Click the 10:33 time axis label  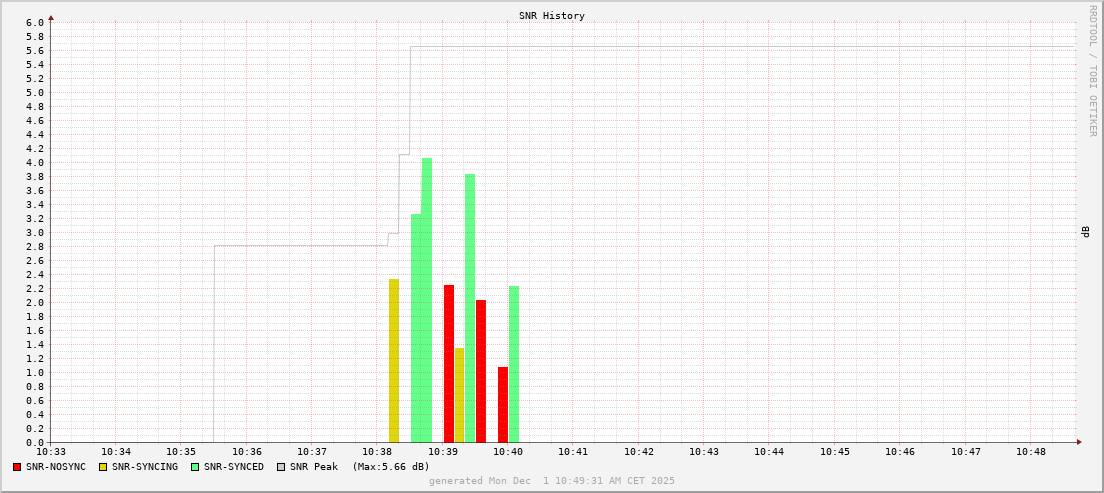51,452
